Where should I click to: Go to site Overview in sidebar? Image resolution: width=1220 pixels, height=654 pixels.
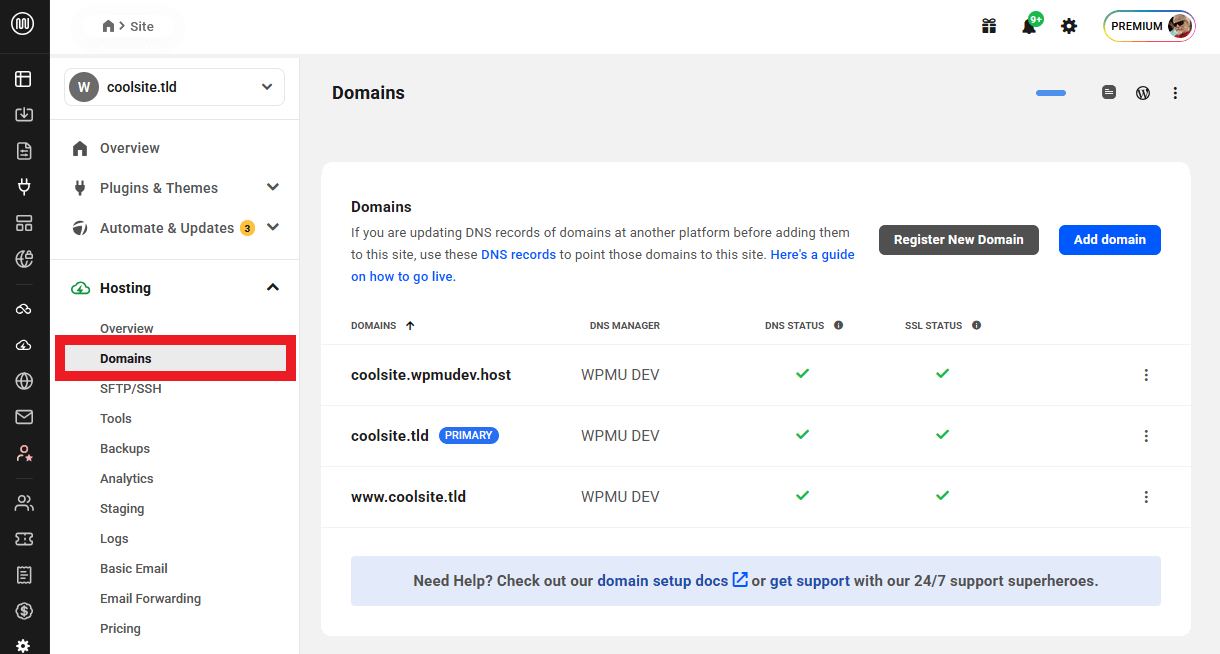tap(129, 148)
